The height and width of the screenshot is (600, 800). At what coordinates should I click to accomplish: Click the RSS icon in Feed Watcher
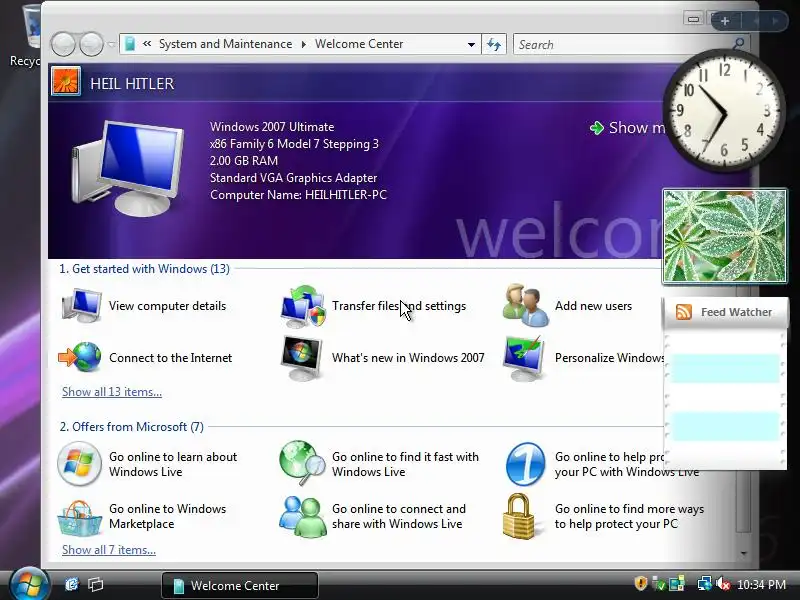[x=684, y=312]
